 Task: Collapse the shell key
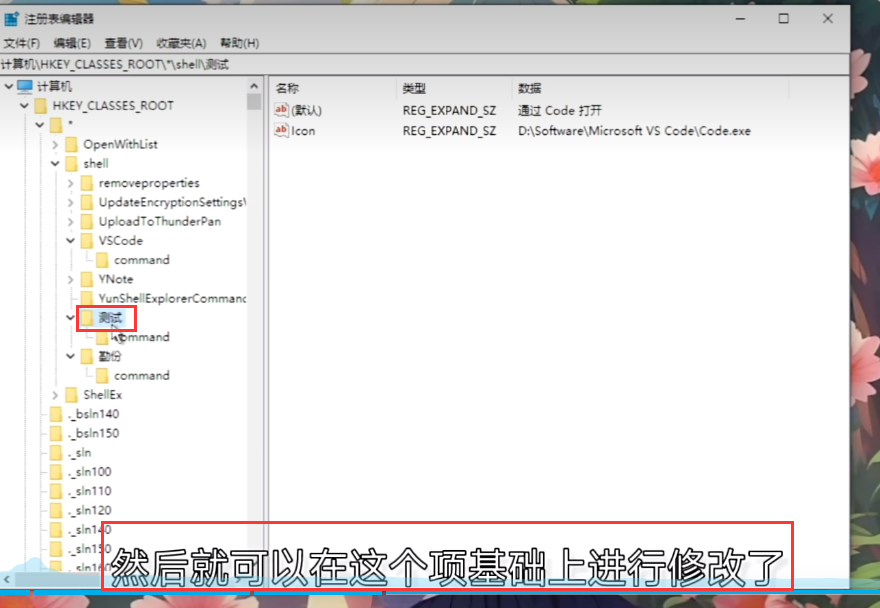[55, 163]
